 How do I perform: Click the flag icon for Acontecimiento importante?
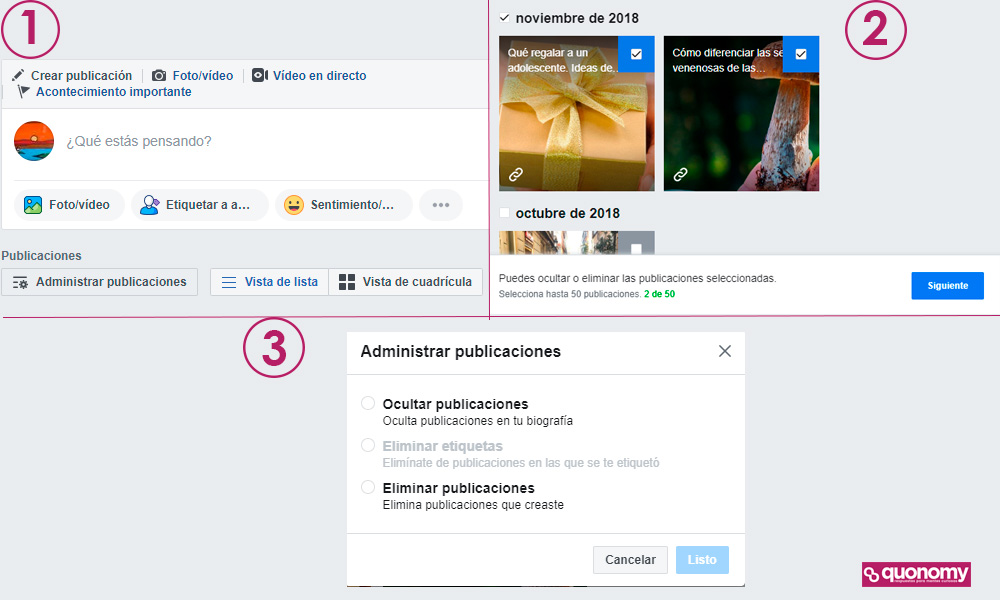[24, 92]
